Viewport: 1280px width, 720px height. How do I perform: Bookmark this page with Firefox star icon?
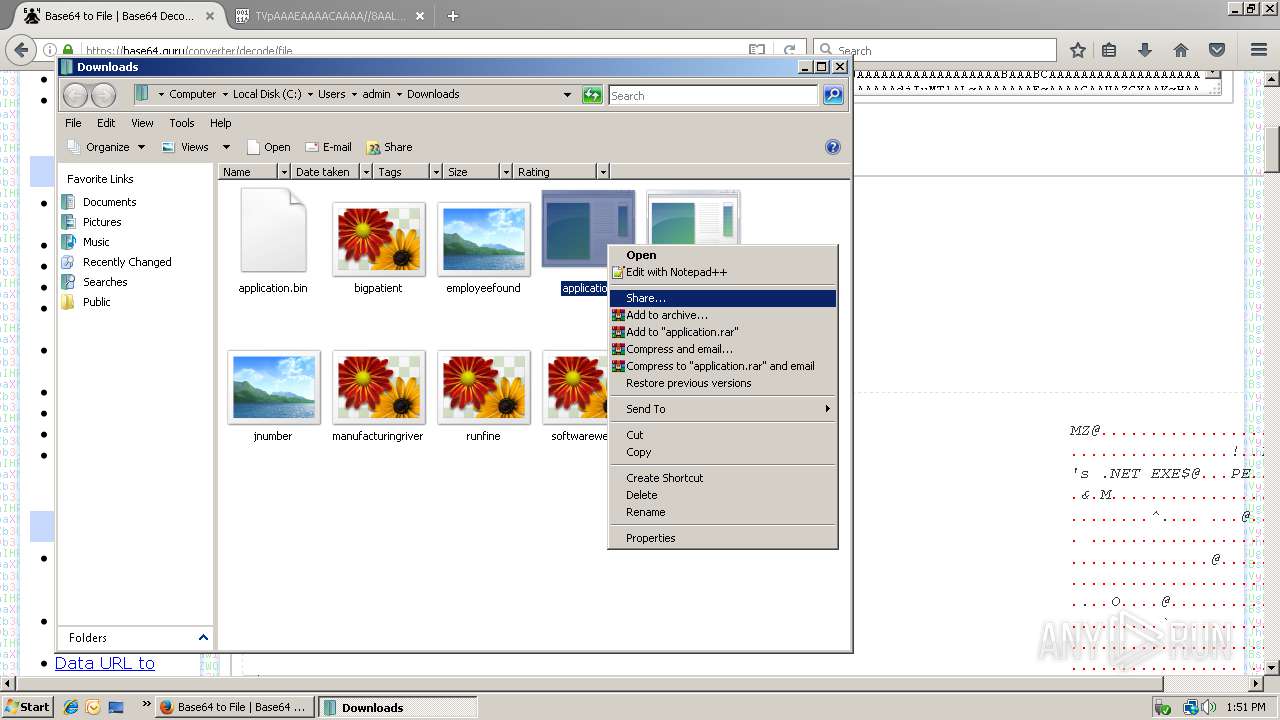pyautogui.click(x=1078, y=50)
